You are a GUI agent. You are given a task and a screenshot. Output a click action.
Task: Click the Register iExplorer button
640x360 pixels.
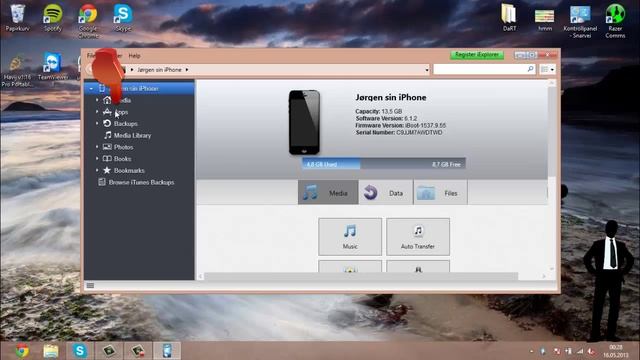(x=477, y=55)
